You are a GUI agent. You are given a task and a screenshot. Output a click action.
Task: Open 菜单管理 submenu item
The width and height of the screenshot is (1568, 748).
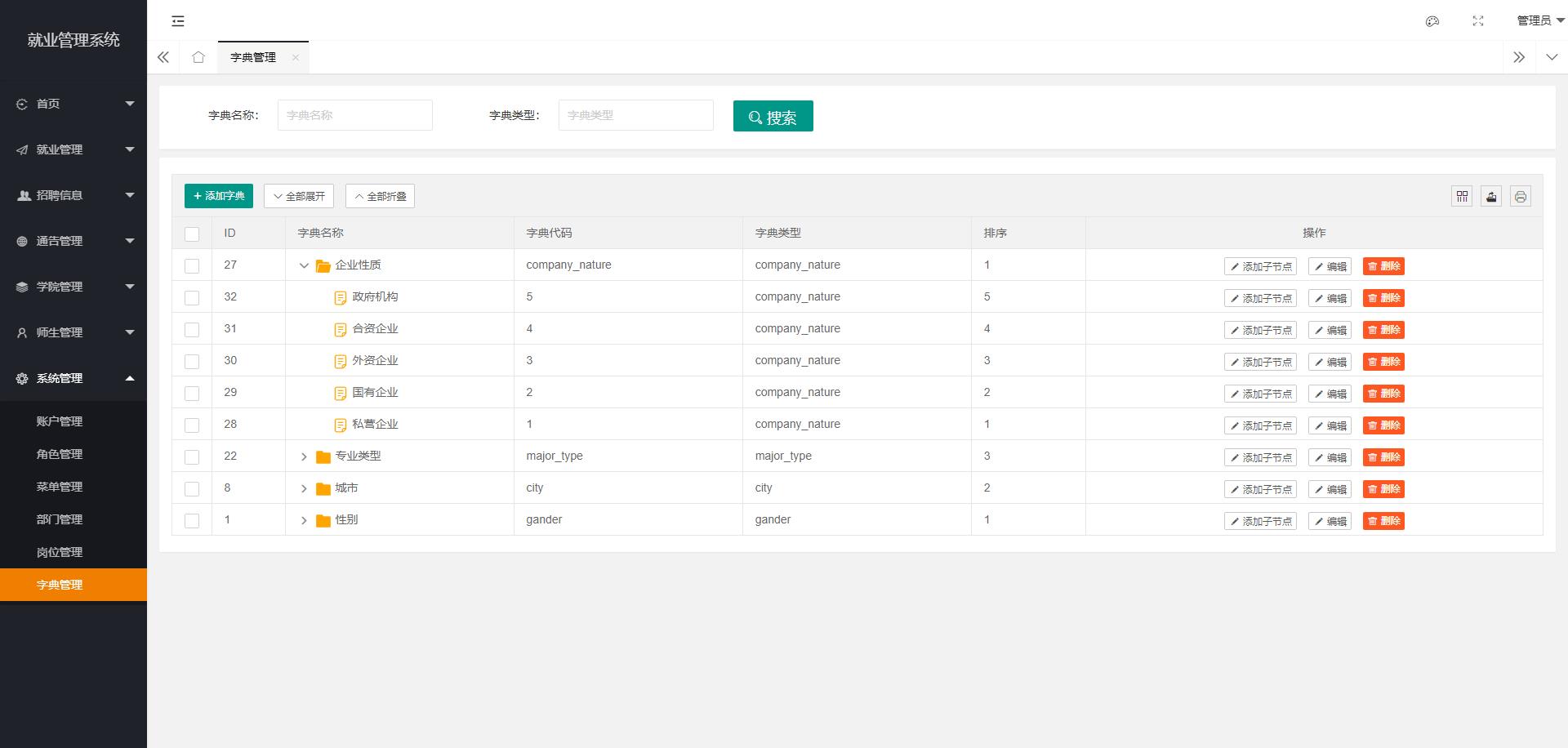[73, 487]
